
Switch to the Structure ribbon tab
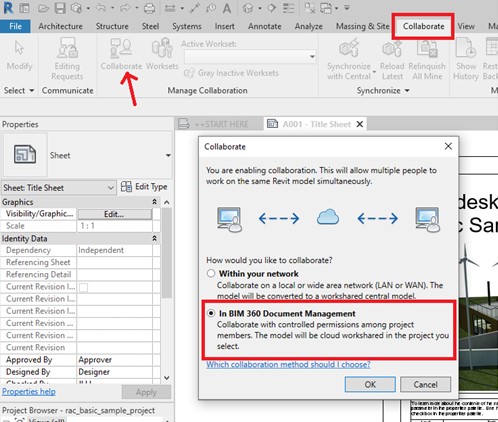coord(112,26)
